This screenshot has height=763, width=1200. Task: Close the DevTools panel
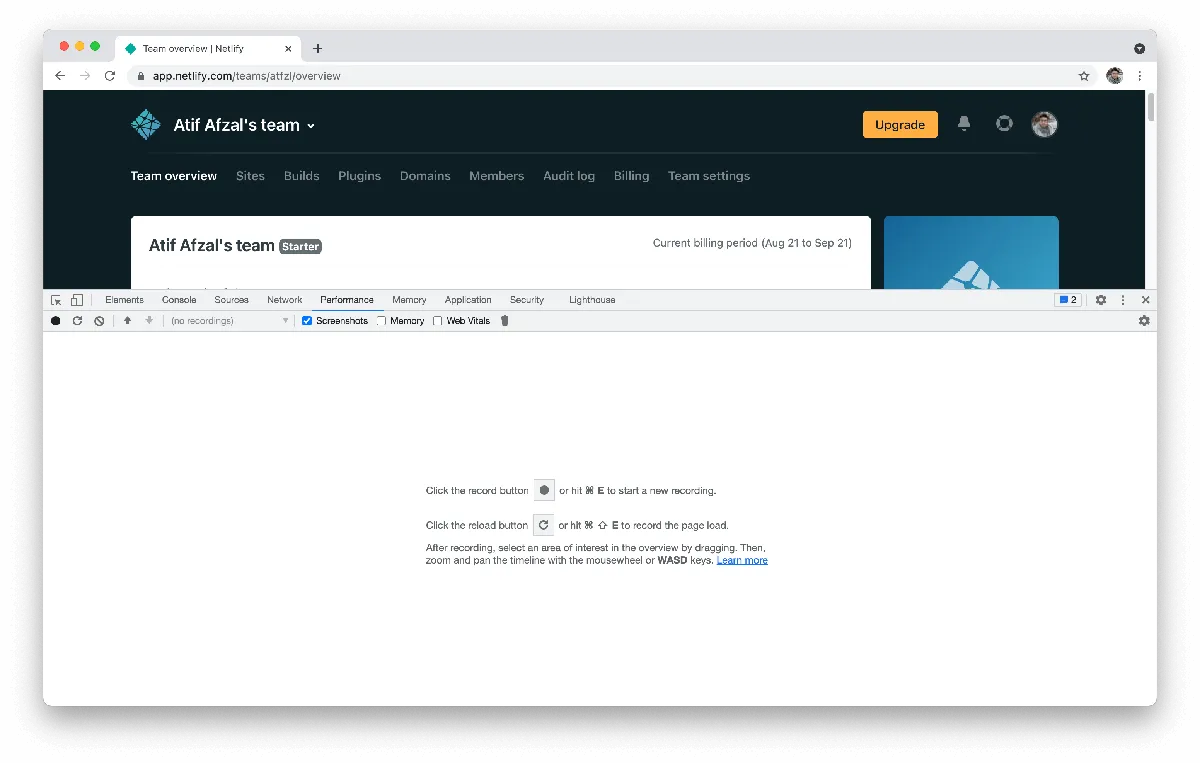click(x=1146, y=300)
